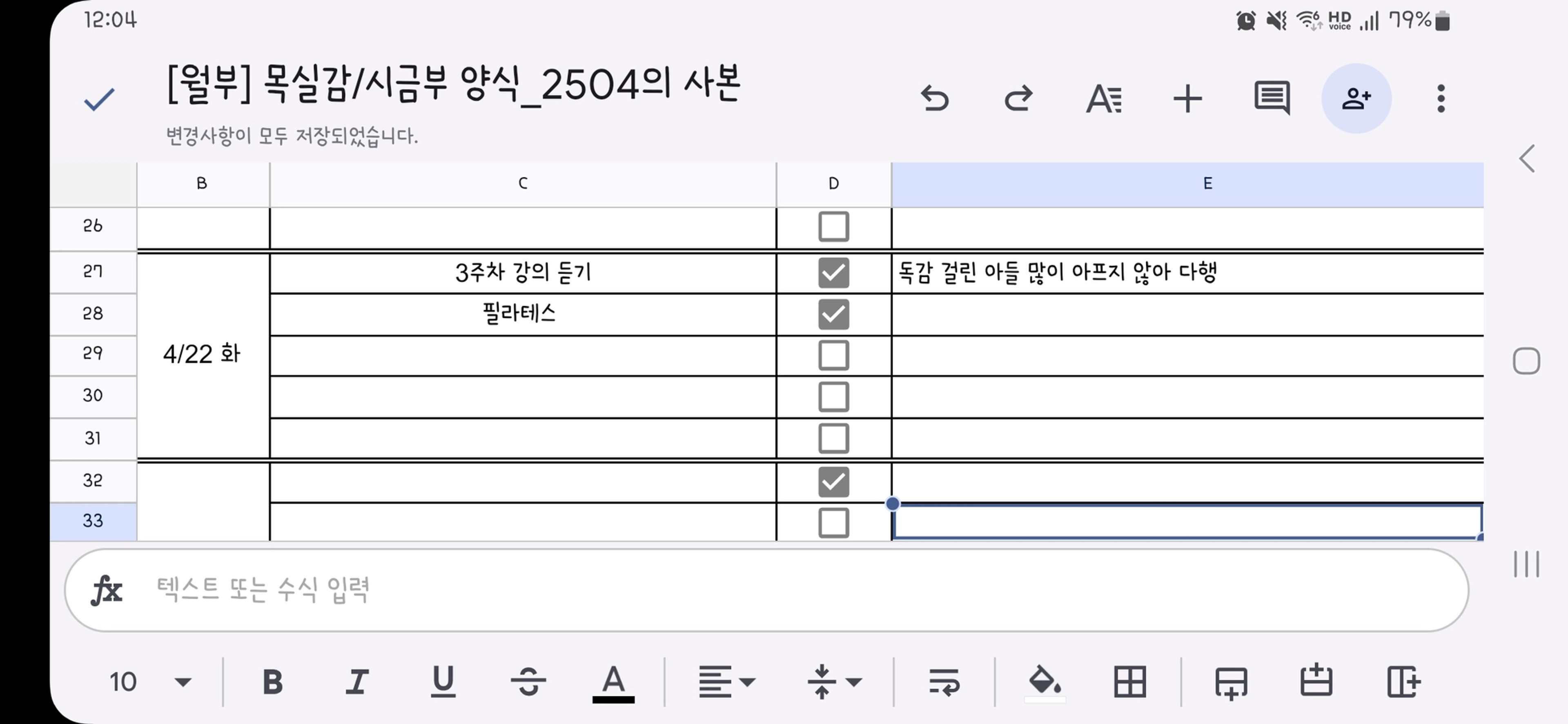The height and width of the screenshot is (724, 1568).
Task: Open the vertical alignment dropdown
Action: (x=834, y=682)
